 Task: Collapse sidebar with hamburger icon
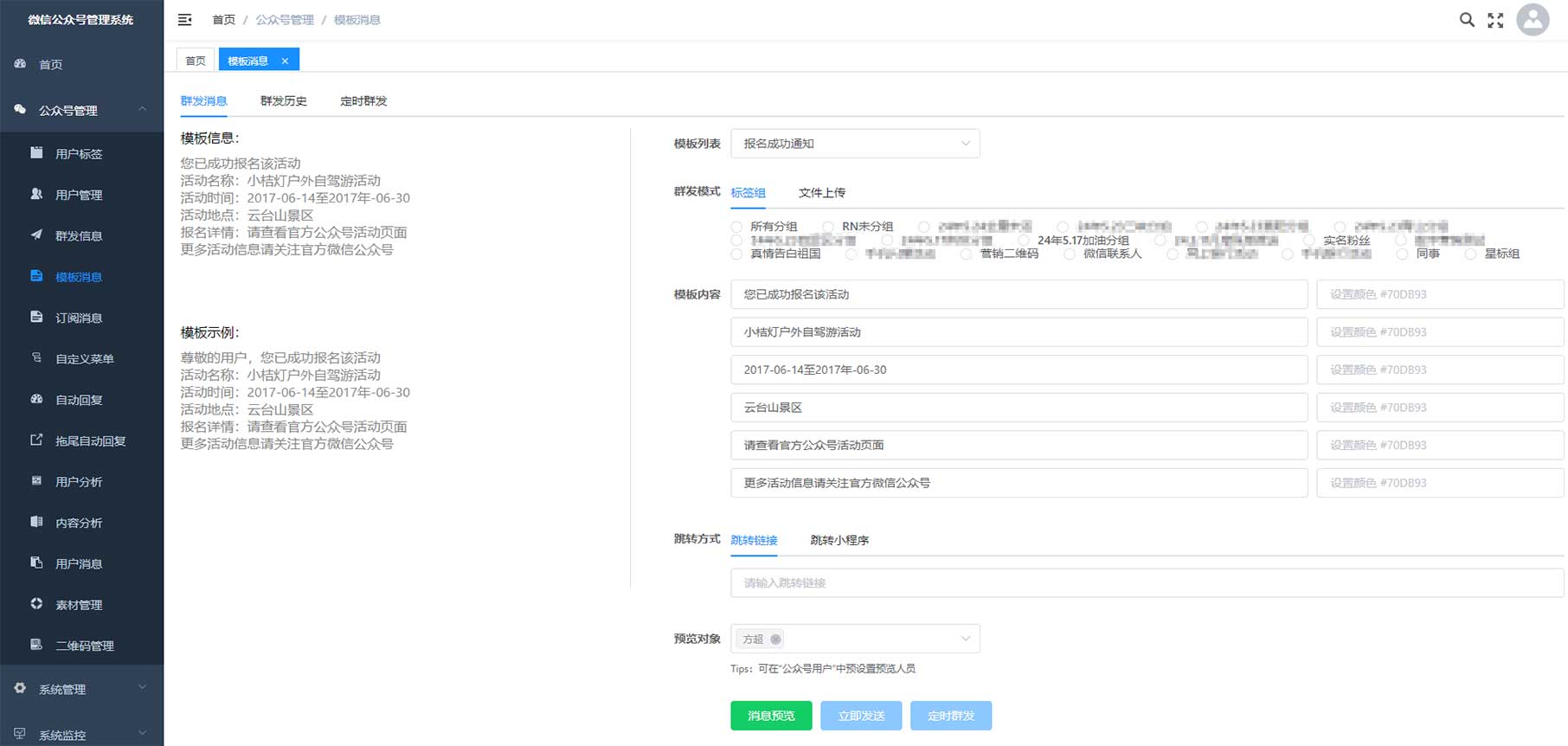click(184, 20)
